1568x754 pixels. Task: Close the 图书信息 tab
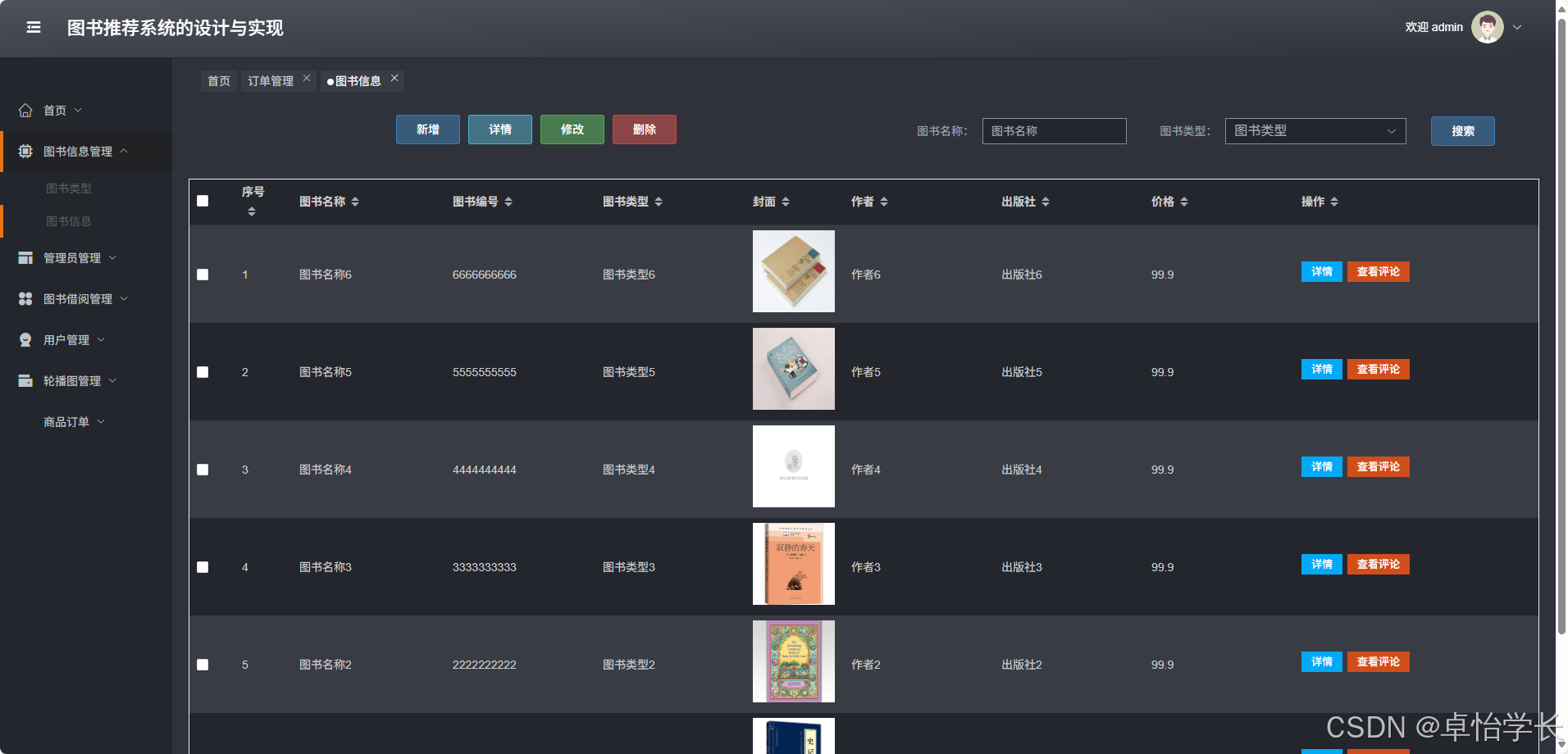pyautogui.click(x=394, y=78)
